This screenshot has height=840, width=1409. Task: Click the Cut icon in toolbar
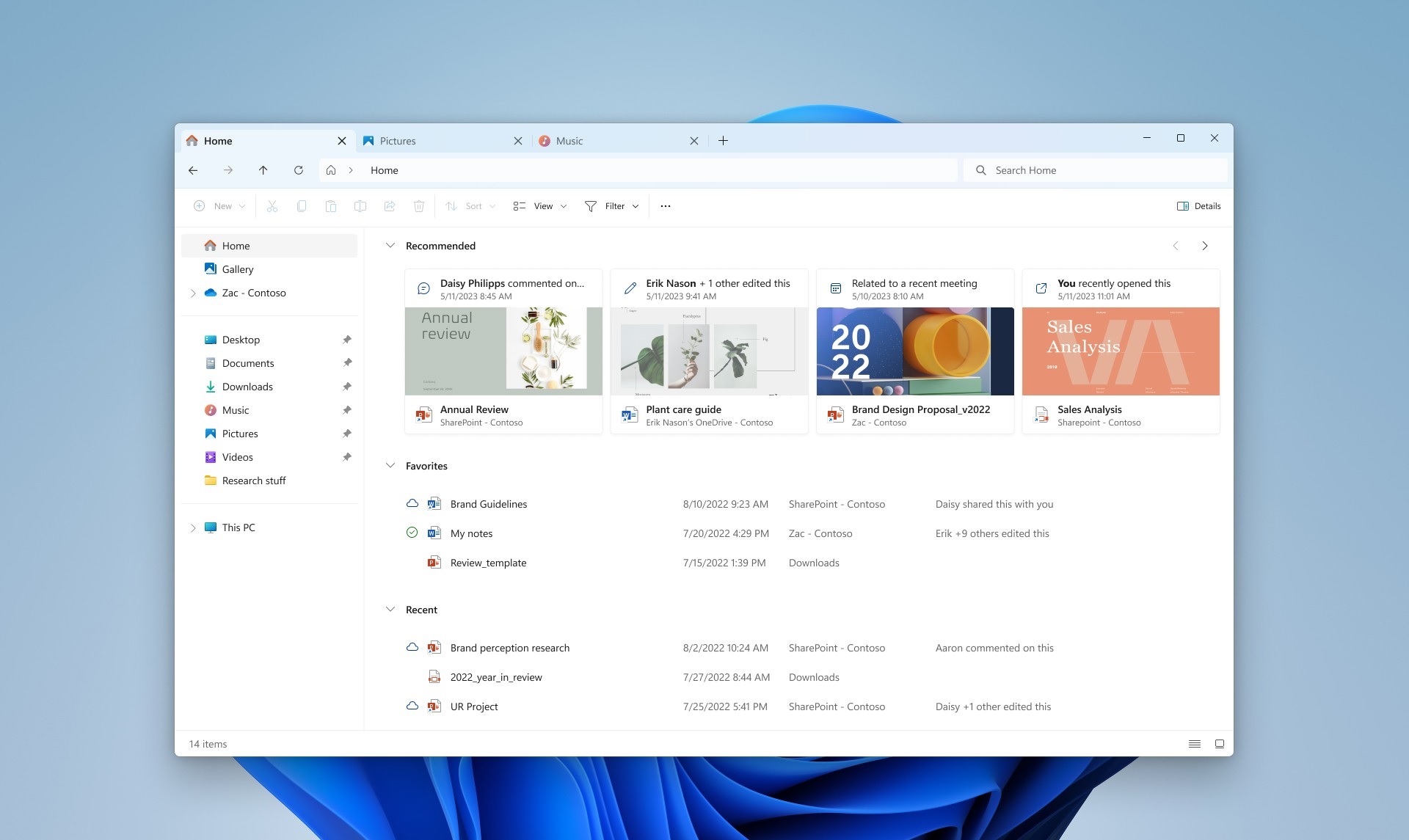click(272, 206)
